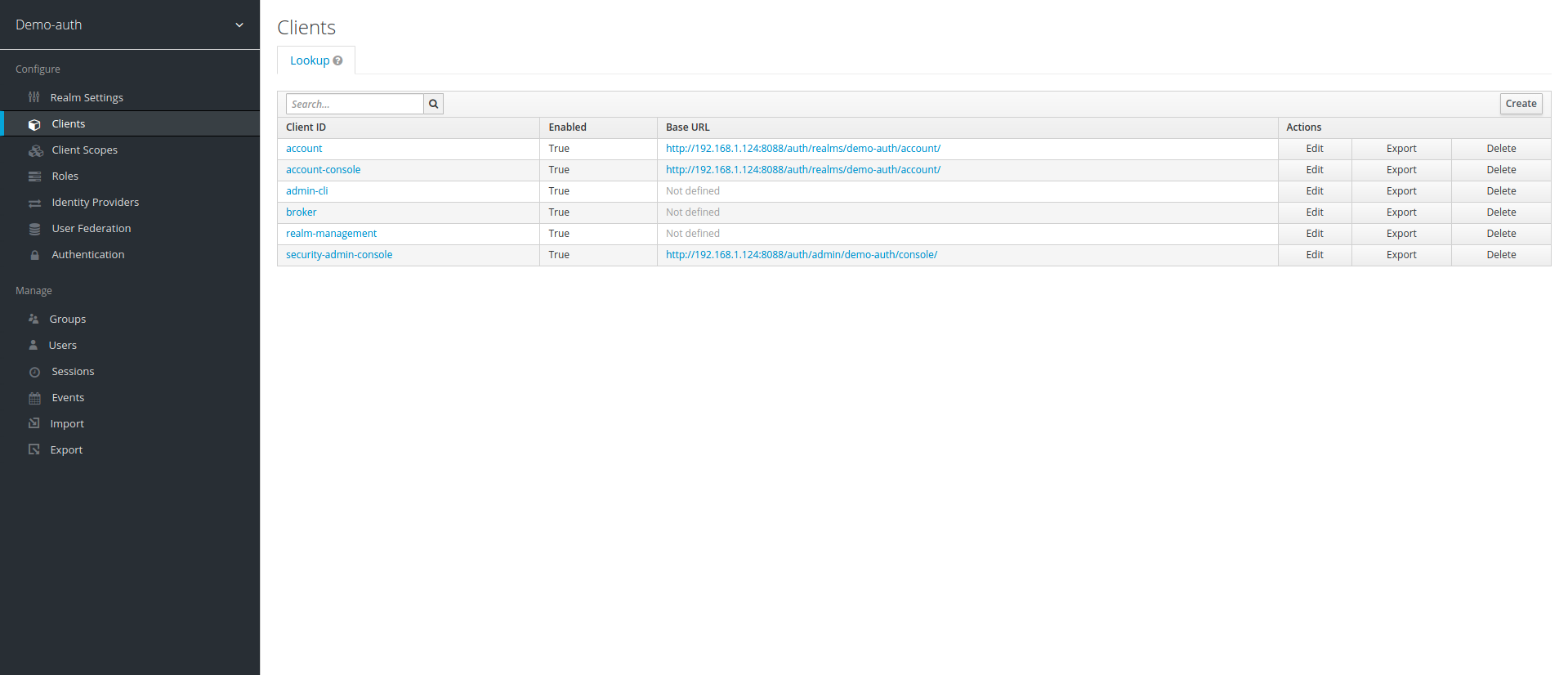Viewport: 1568px width, 675px height.
Task: Click the Client Scopes cubes icon
Action: point(35,150)
